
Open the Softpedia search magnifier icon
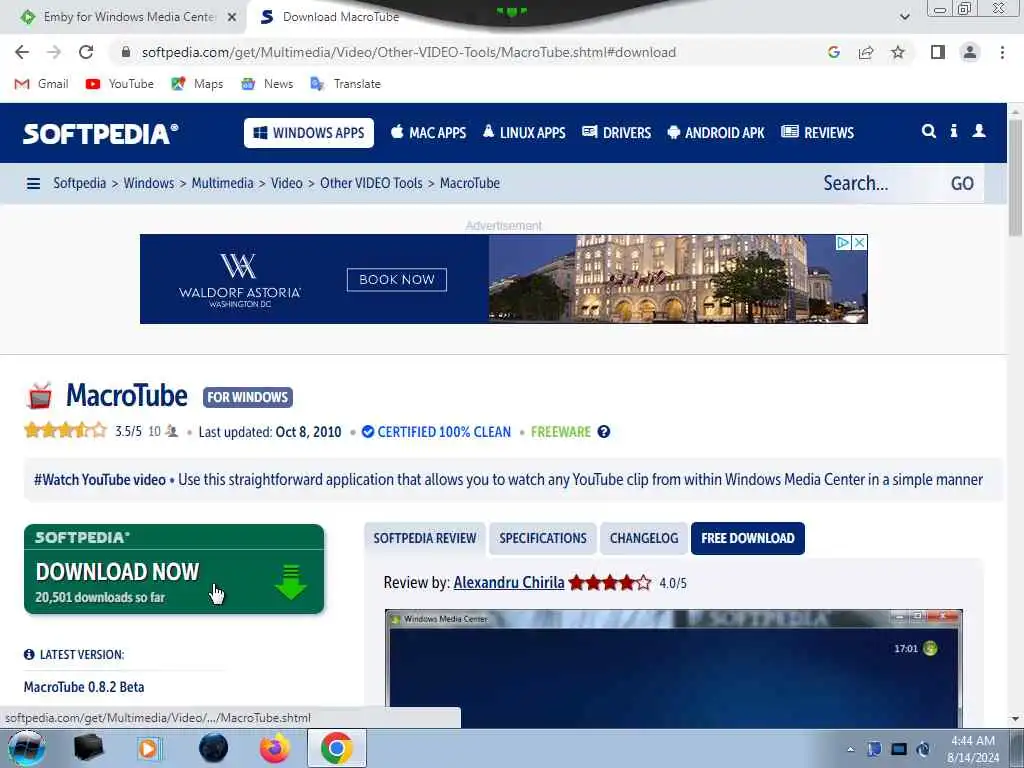point(929,131)
